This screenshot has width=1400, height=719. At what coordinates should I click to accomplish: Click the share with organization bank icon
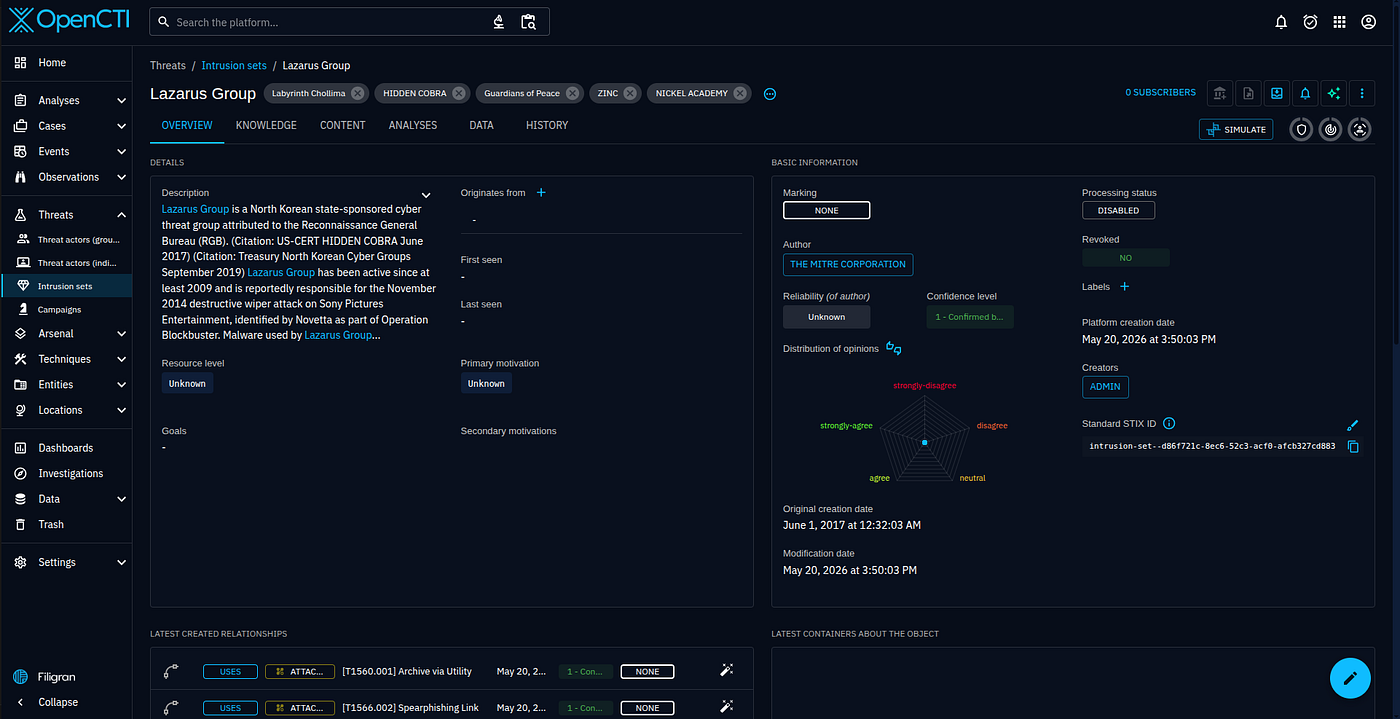1220,93
